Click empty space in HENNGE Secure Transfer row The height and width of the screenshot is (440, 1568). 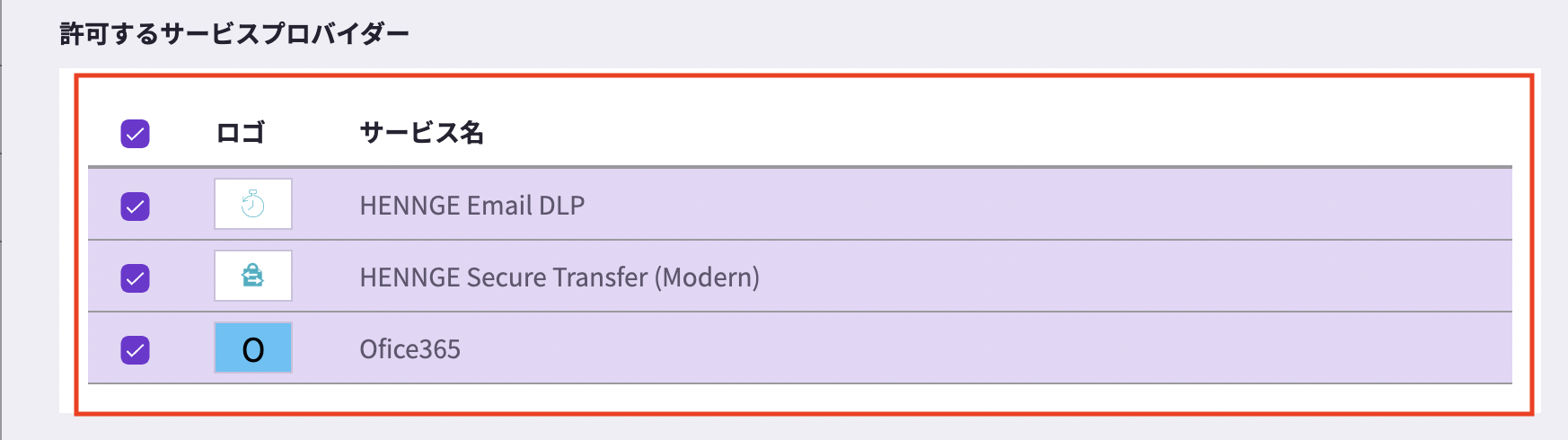click(1123, 277)
